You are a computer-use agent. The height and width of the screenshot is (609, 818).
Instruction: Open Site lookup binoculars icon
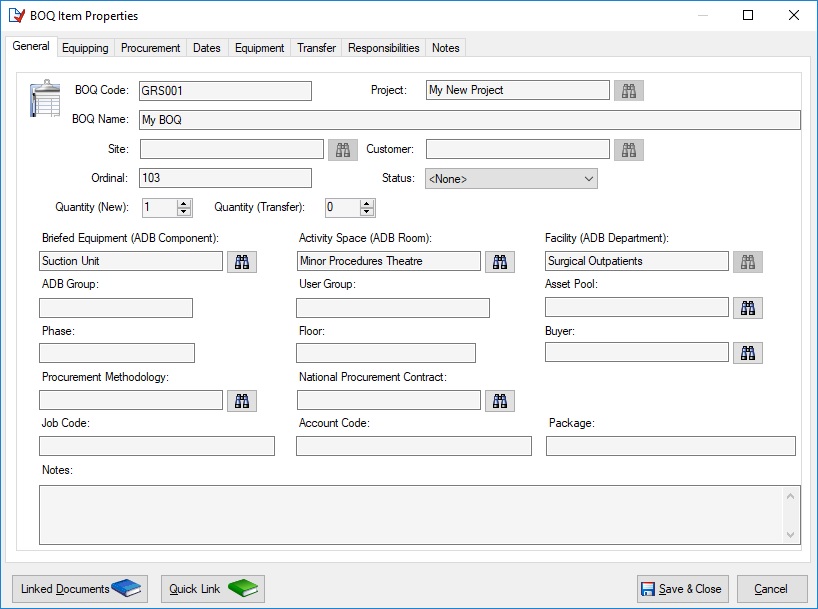[x=342, y=150]
